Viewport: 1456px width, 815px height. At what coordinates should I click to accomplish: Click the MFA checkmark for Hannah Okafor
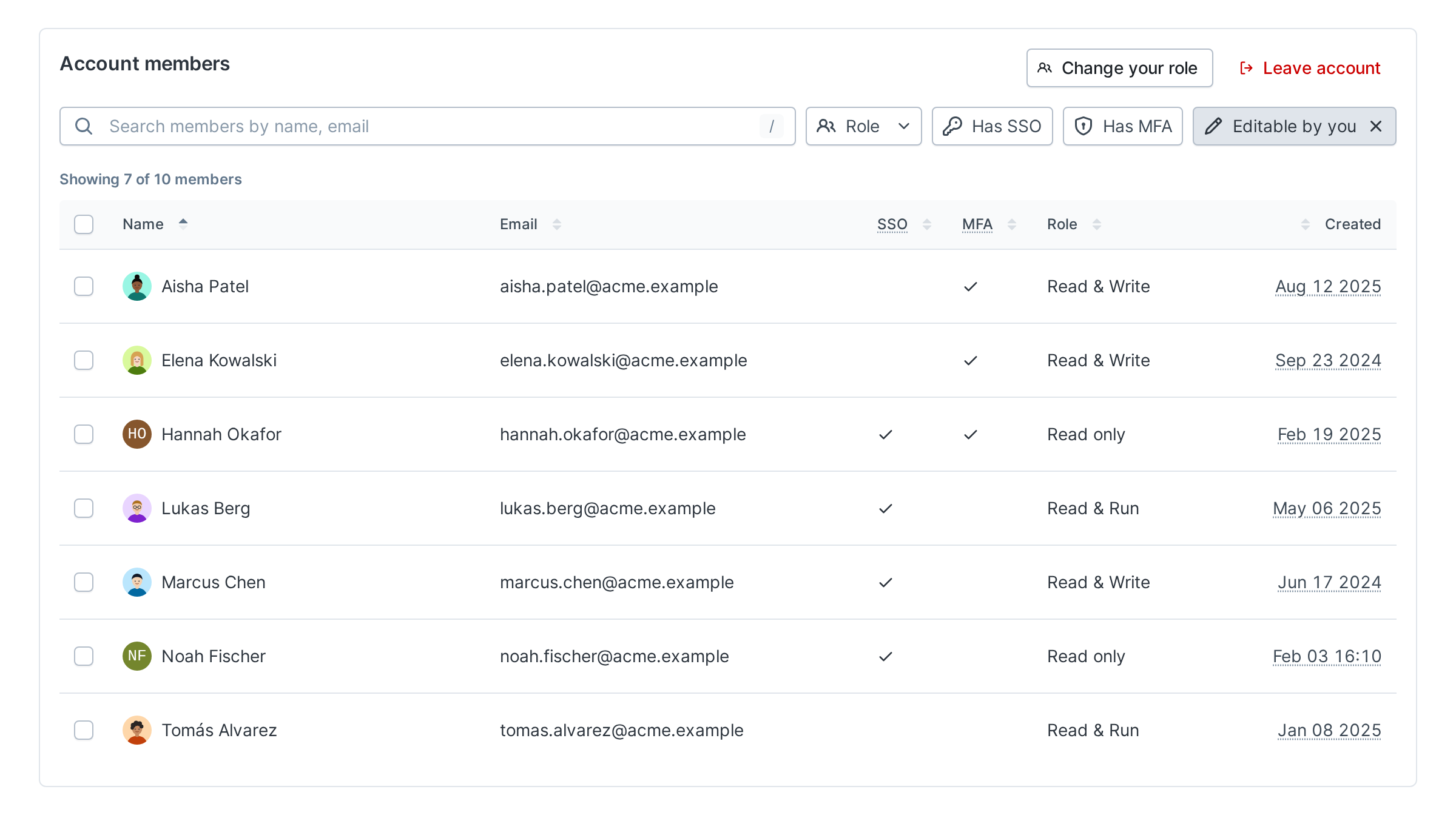[x=971, y=434]
